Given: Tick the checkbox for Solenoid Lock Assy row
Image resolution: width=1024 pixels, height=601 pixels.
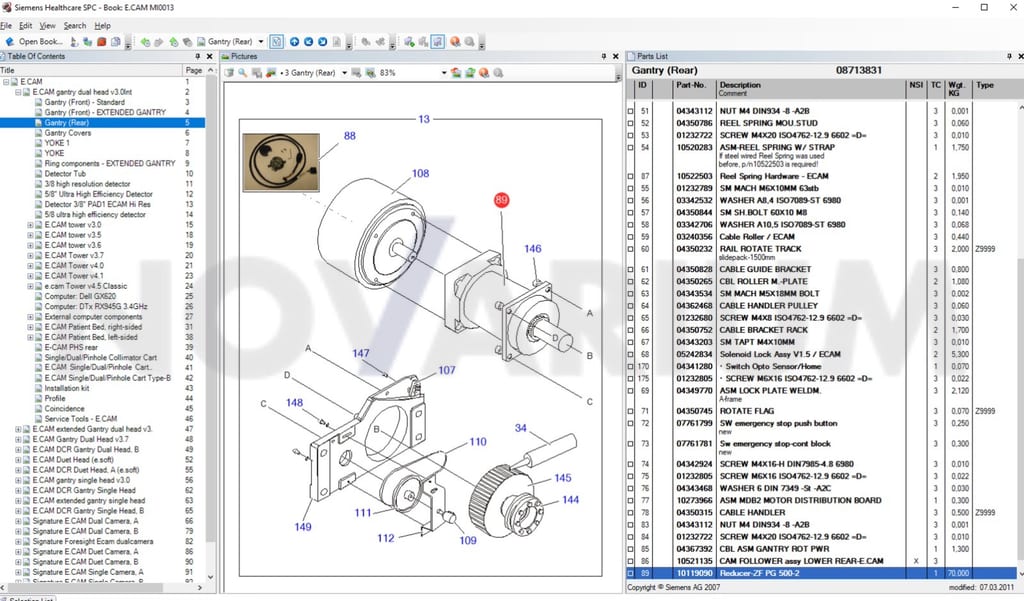Looking at the screenshot, I should tap(630, 355).
